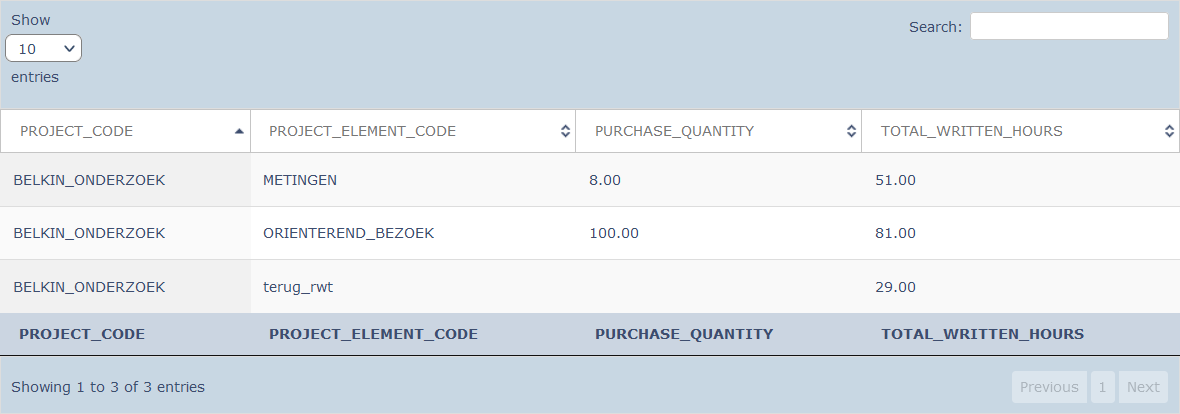1180x414 pixels.
Task: Select page 1 in pagination
Action: (1103, 387)
